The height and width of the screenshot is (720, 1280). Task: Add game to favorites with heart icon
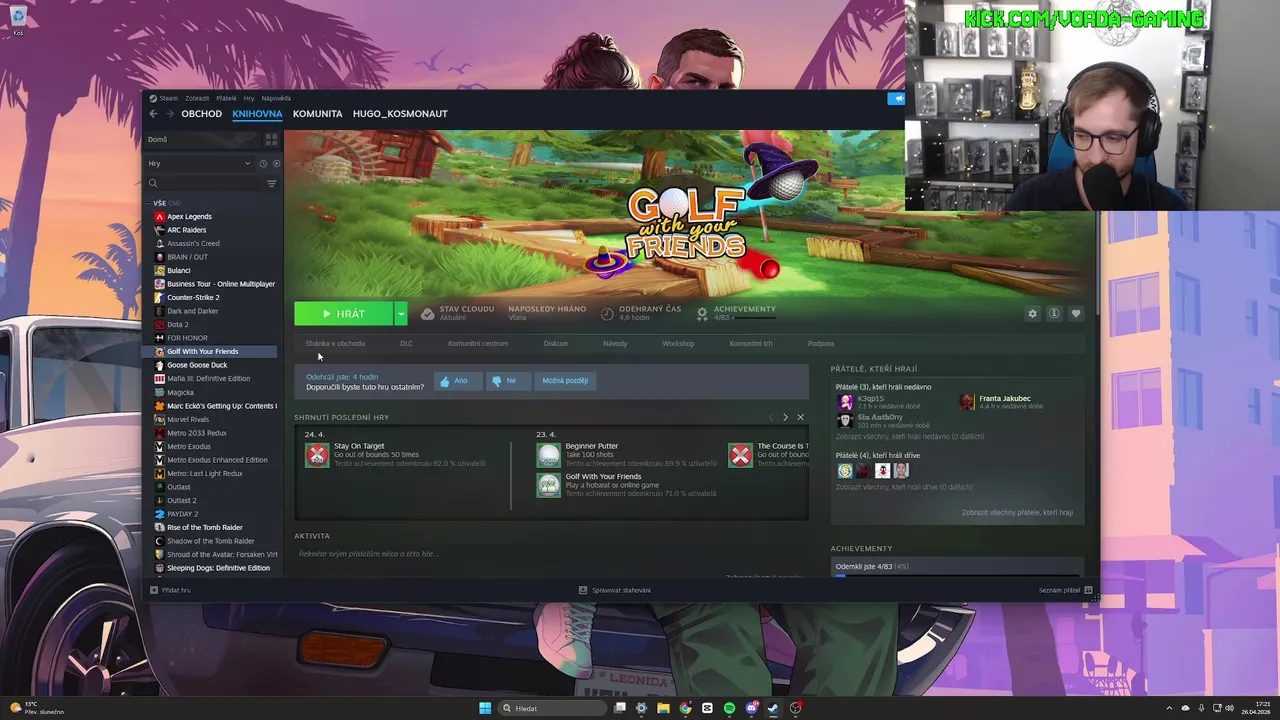(x=1076, y=314)
